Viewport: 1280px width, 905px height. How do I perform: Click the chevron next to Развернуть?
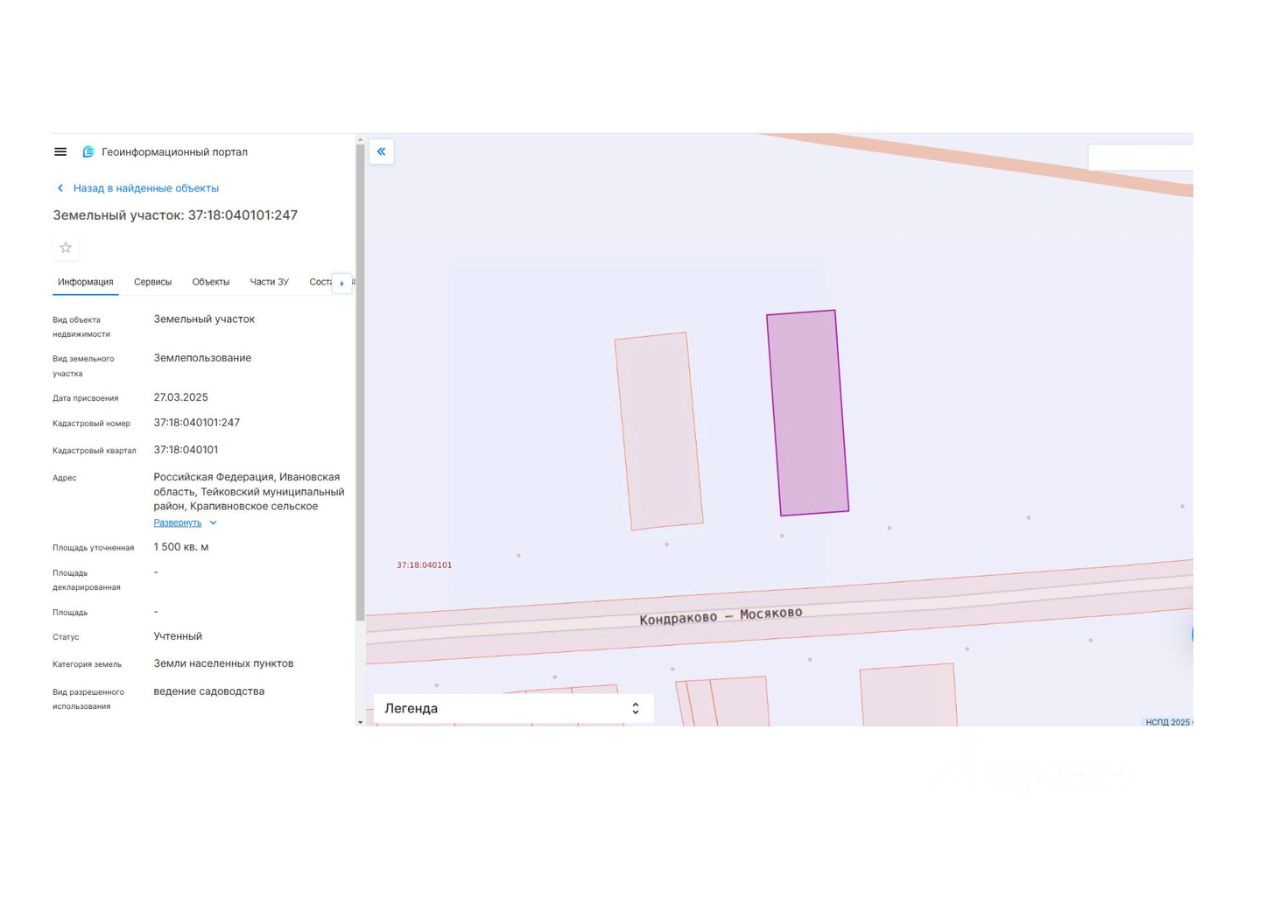213,523
